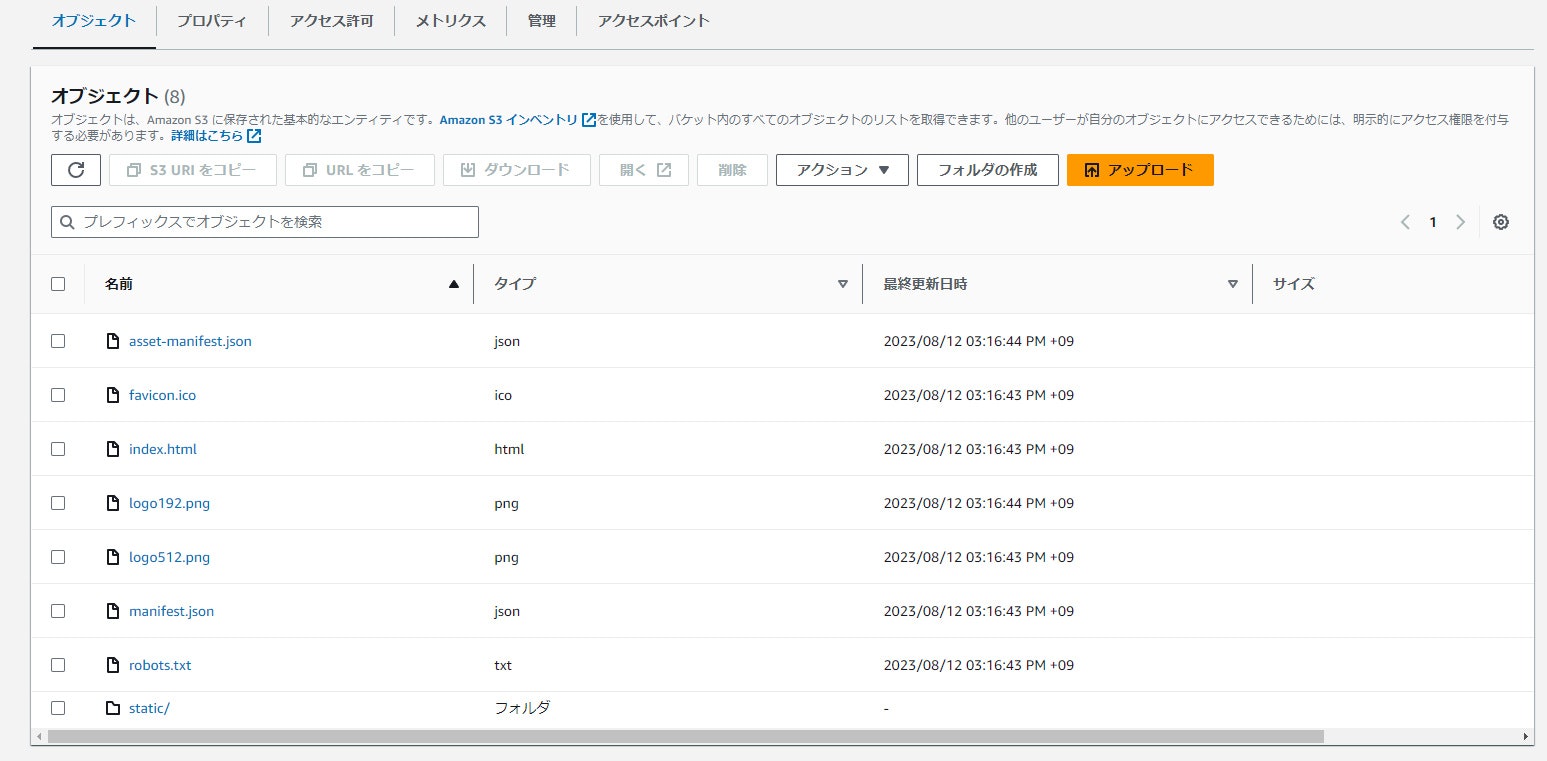Sort by タイプ column arrow

pos(843,284)
